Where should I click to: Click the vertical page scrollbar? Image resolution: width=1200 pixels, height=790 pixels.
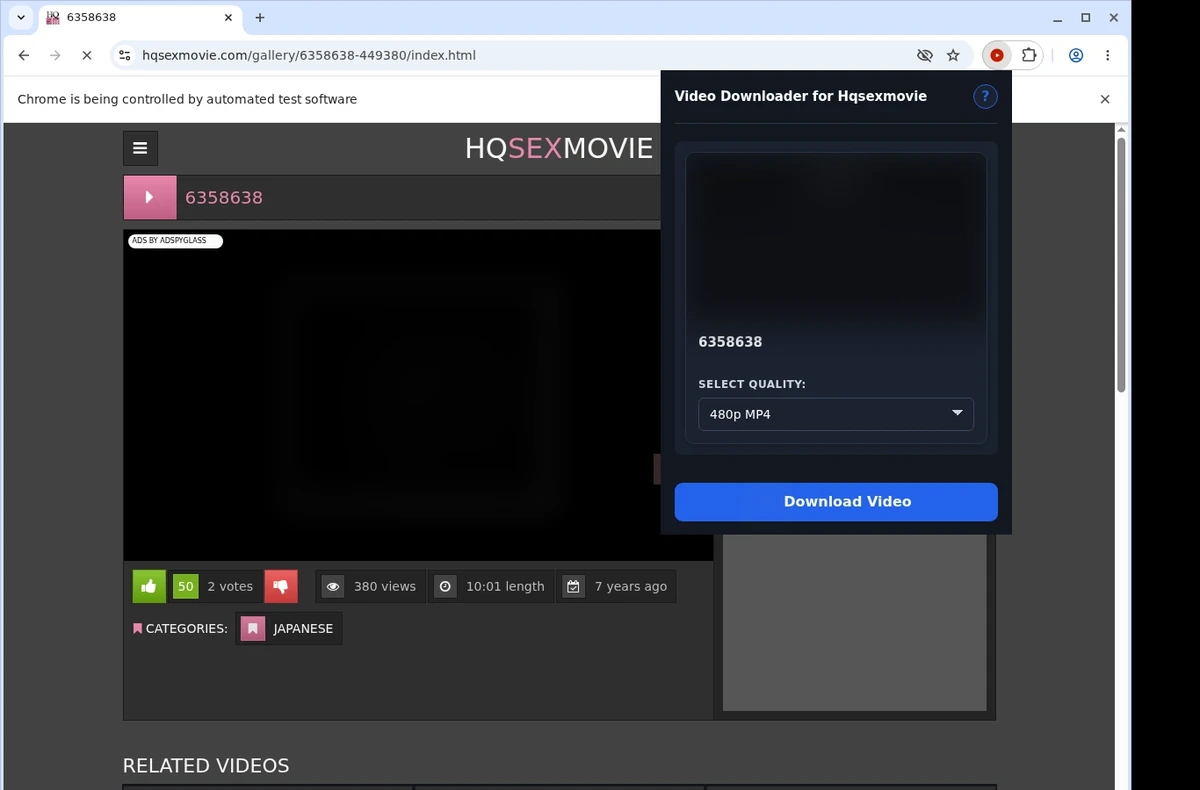click(x=1121, y=265)
